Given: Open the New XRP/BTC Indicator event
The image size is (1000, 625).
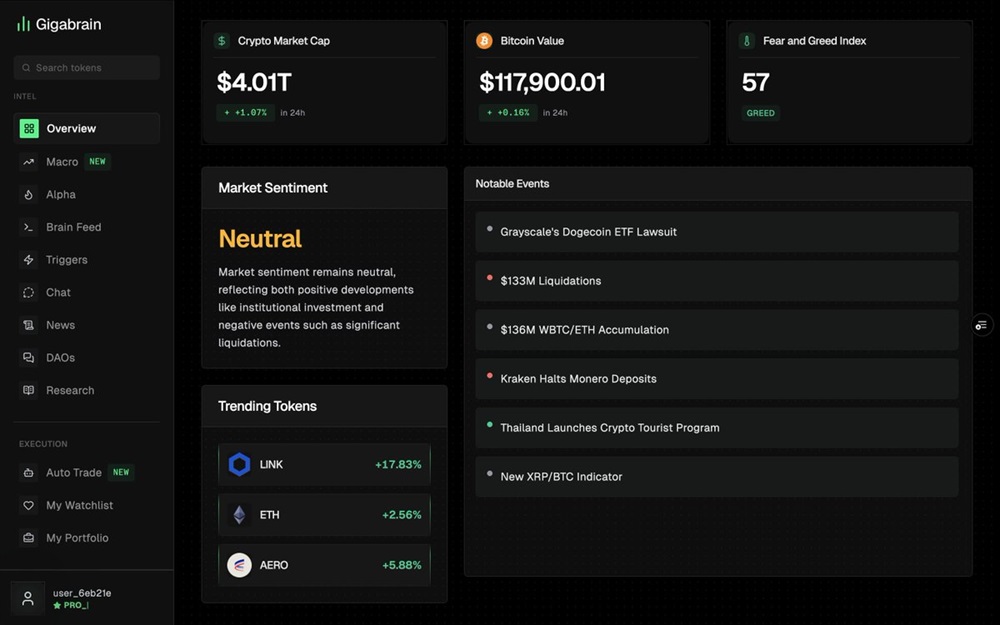Looking at the screenshot, I should coord(717,476).
